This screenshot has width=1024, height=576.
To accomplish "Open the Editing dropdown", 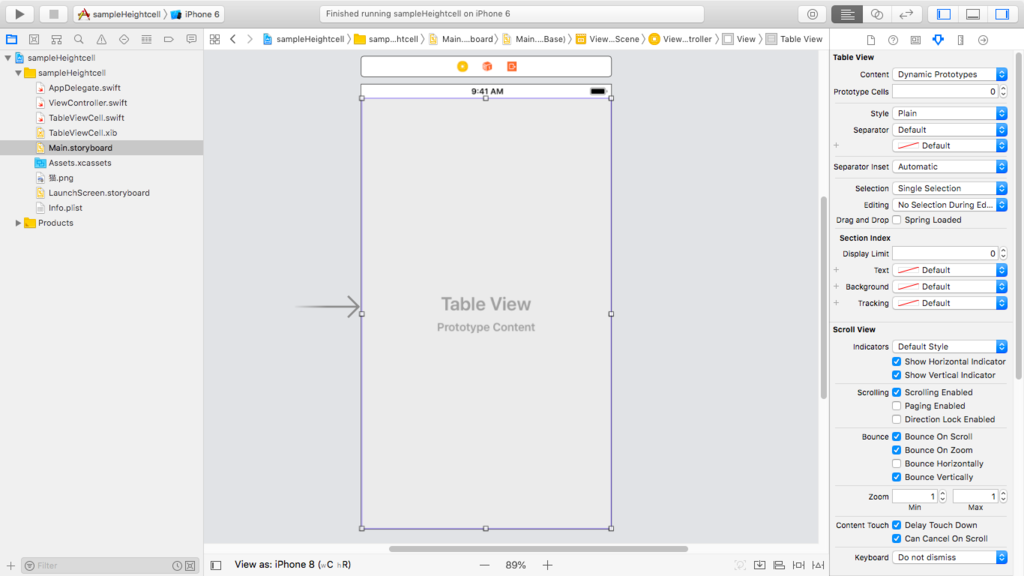I will tap(950, 205).
